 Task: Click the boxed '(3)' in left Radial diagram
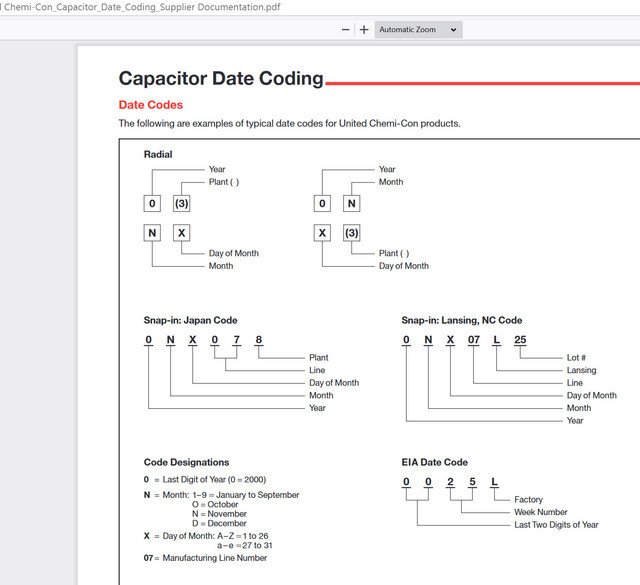tap(182, 203)
